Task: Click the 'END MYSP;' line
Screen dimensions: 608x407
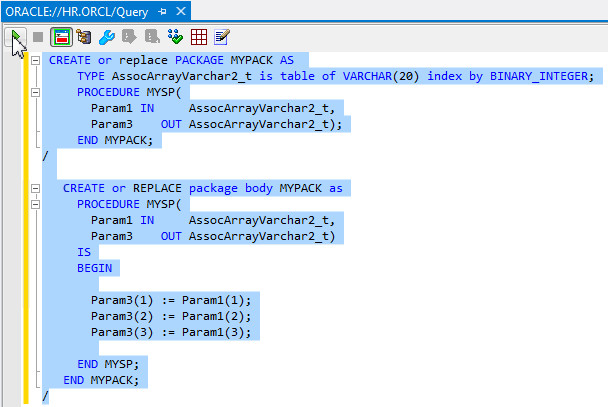Action: [x=108, y=364]
